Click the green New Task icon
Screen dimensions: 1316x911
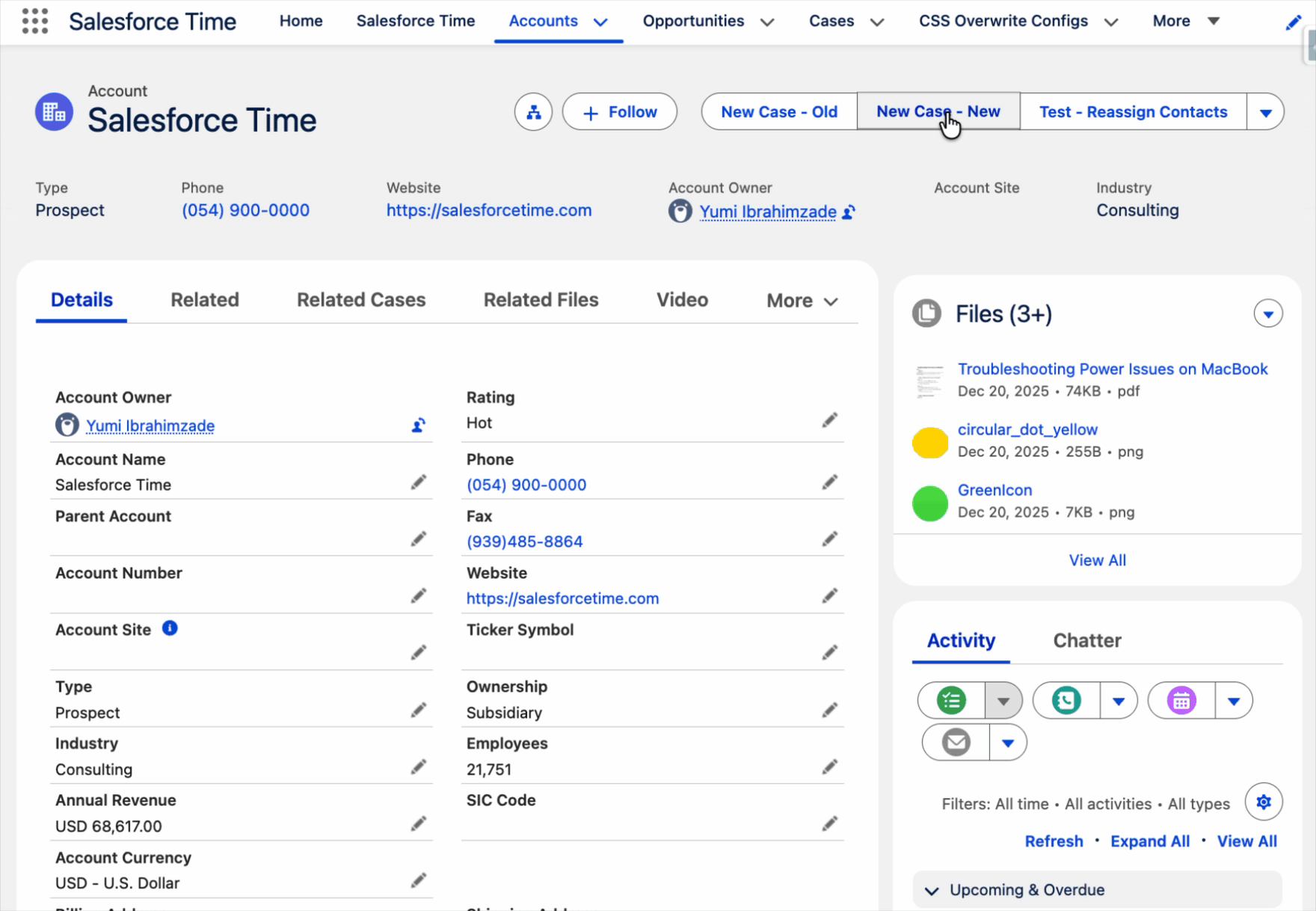(x=951, y=701)
